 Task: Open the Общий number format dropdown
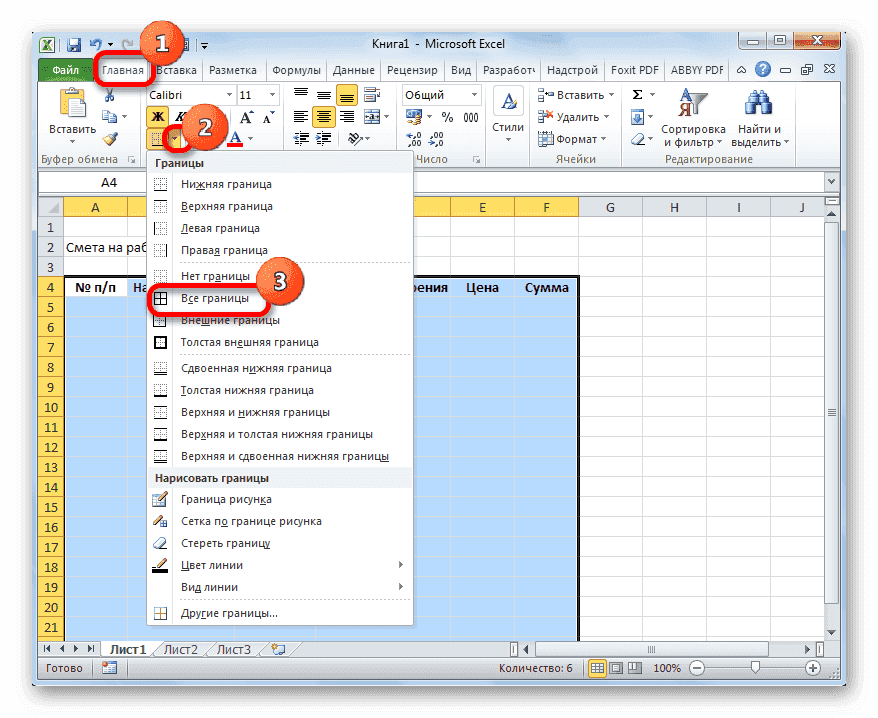pyautogui.click(x=475, y=94)
